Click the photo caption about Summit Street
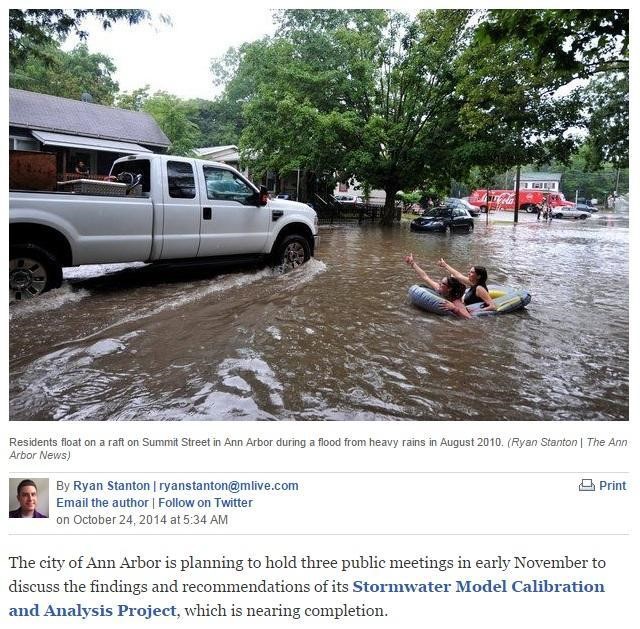Viewport: 640px width, 629px height. click(256, 442)
